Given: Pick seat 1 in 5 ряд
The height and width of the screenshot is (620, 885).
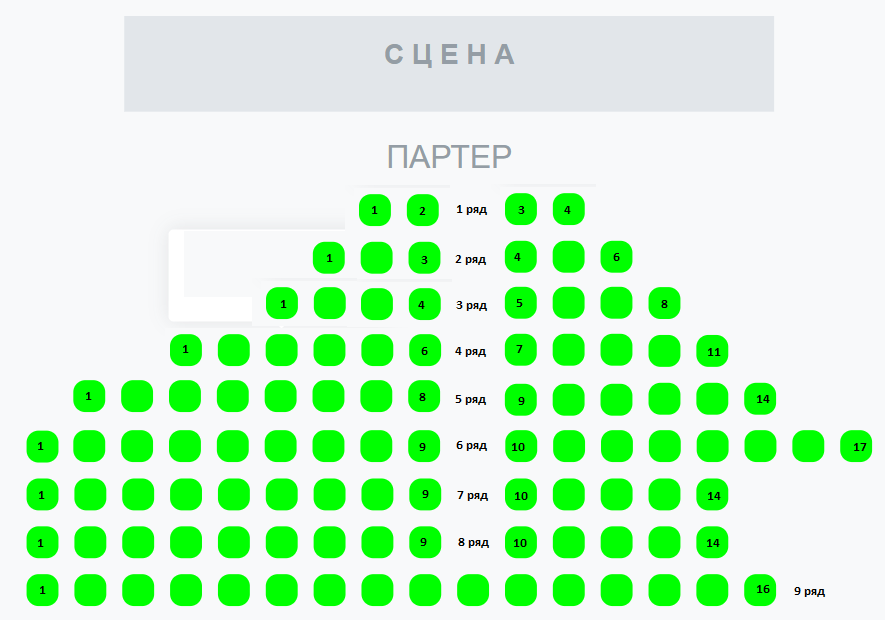Looking at the screenshot, I should (x=89, y=396).
